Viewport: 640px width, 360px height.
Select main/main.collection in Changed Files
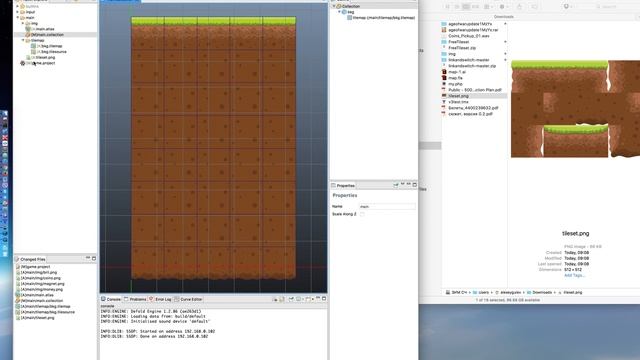(39, 300)
